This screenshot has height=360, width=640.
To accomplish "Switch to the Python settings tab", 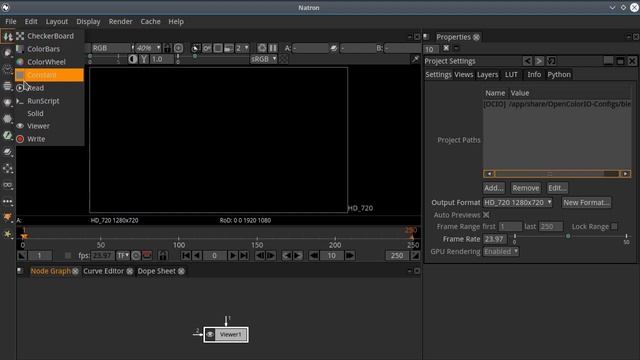I will [559, 75].
